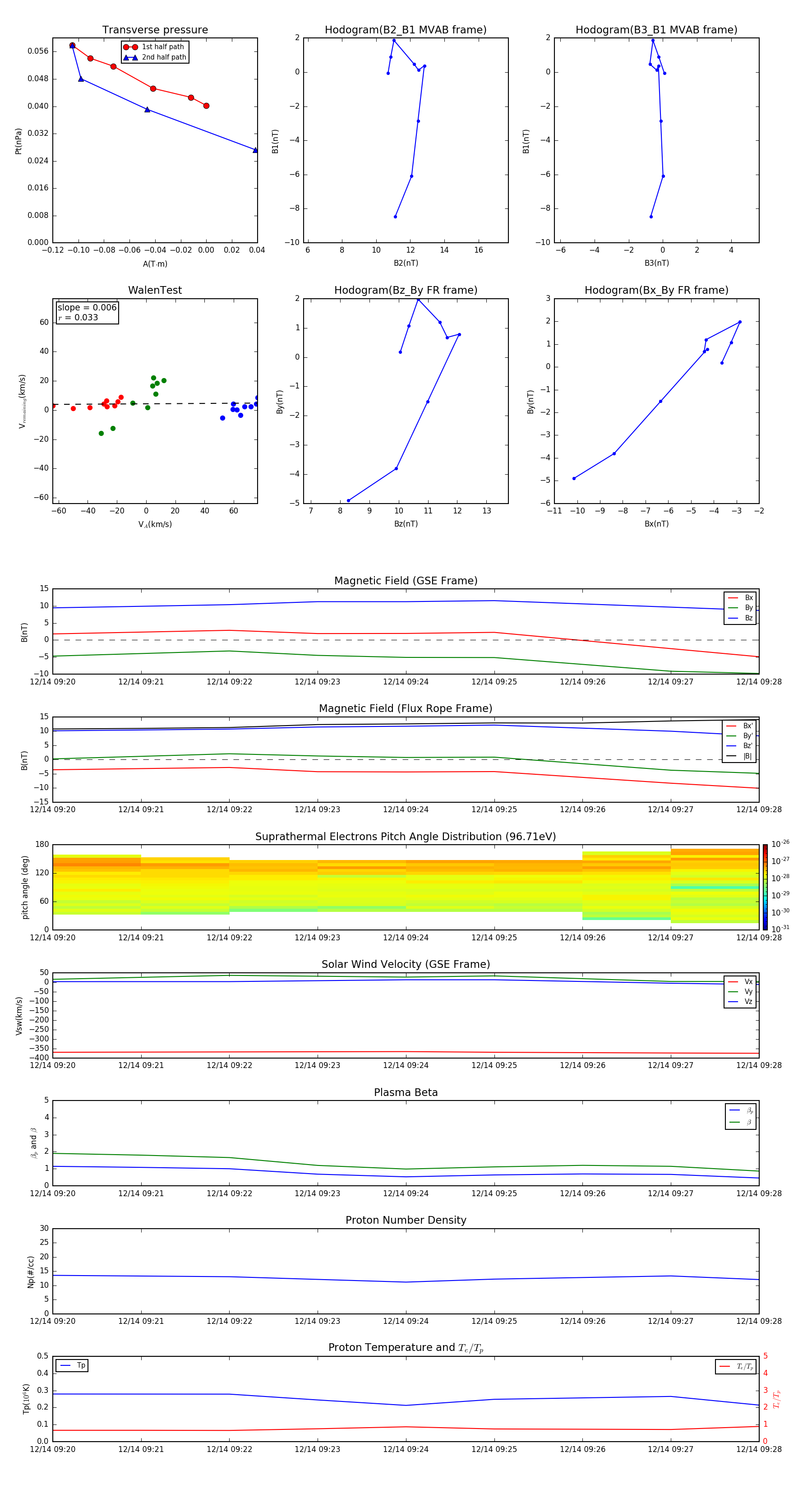This screenshot has width=812, height=1489.
Task: Select the "Tp" legend entry in temperature plot
Action: point(72,1365)
